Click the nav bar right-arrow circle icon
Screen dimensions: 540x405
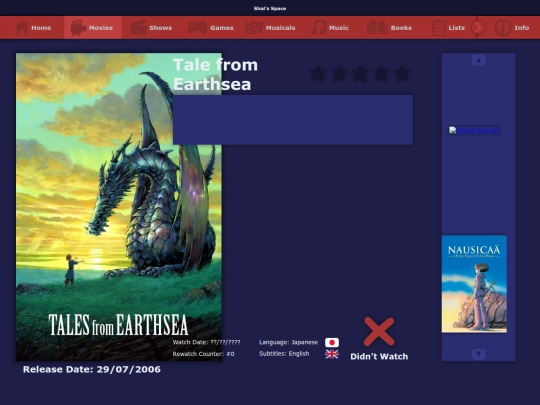[x=478, y=28]
